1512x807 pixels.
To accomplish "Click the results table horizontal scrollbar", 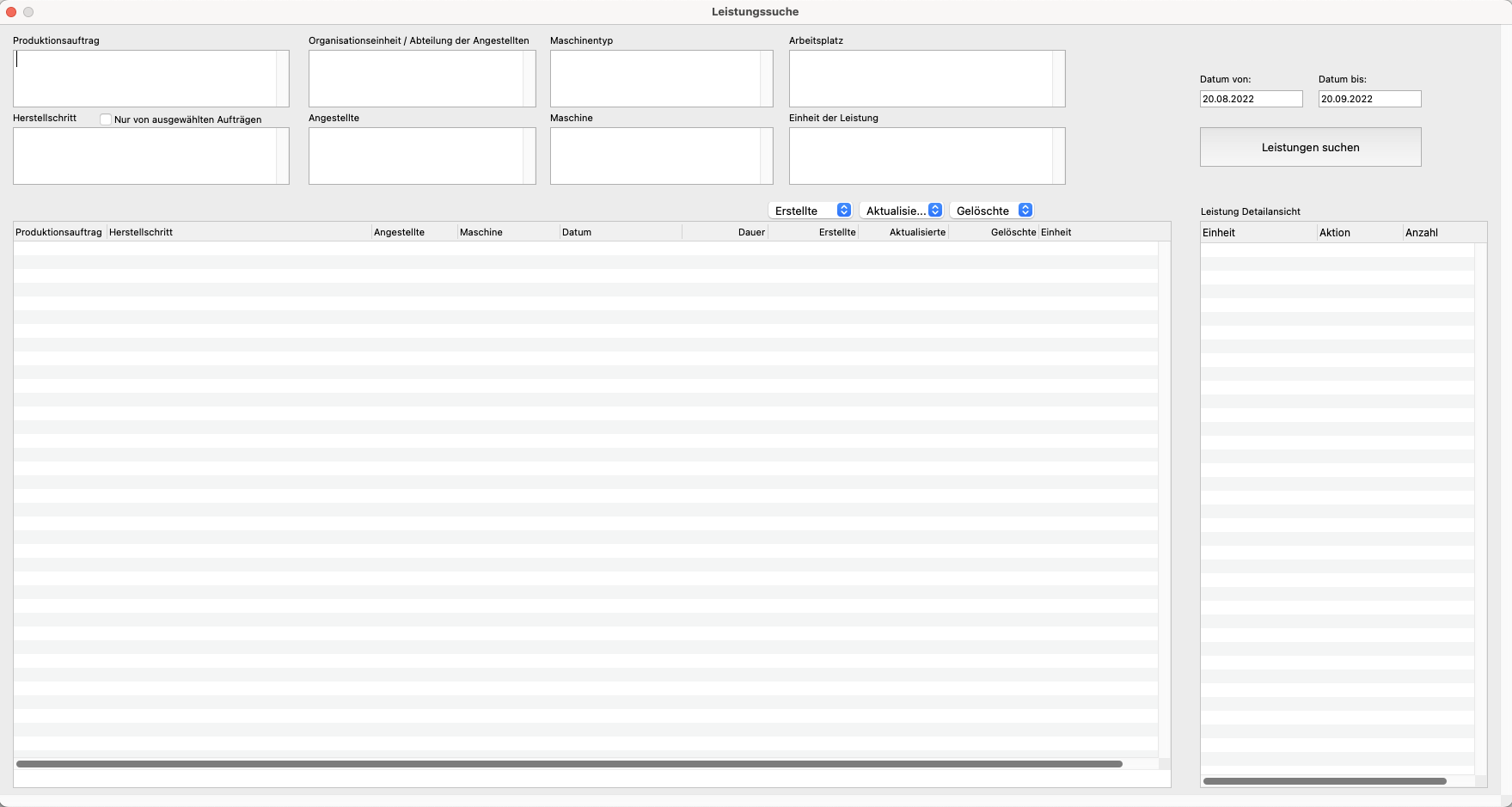I will (x=569, y=764).
